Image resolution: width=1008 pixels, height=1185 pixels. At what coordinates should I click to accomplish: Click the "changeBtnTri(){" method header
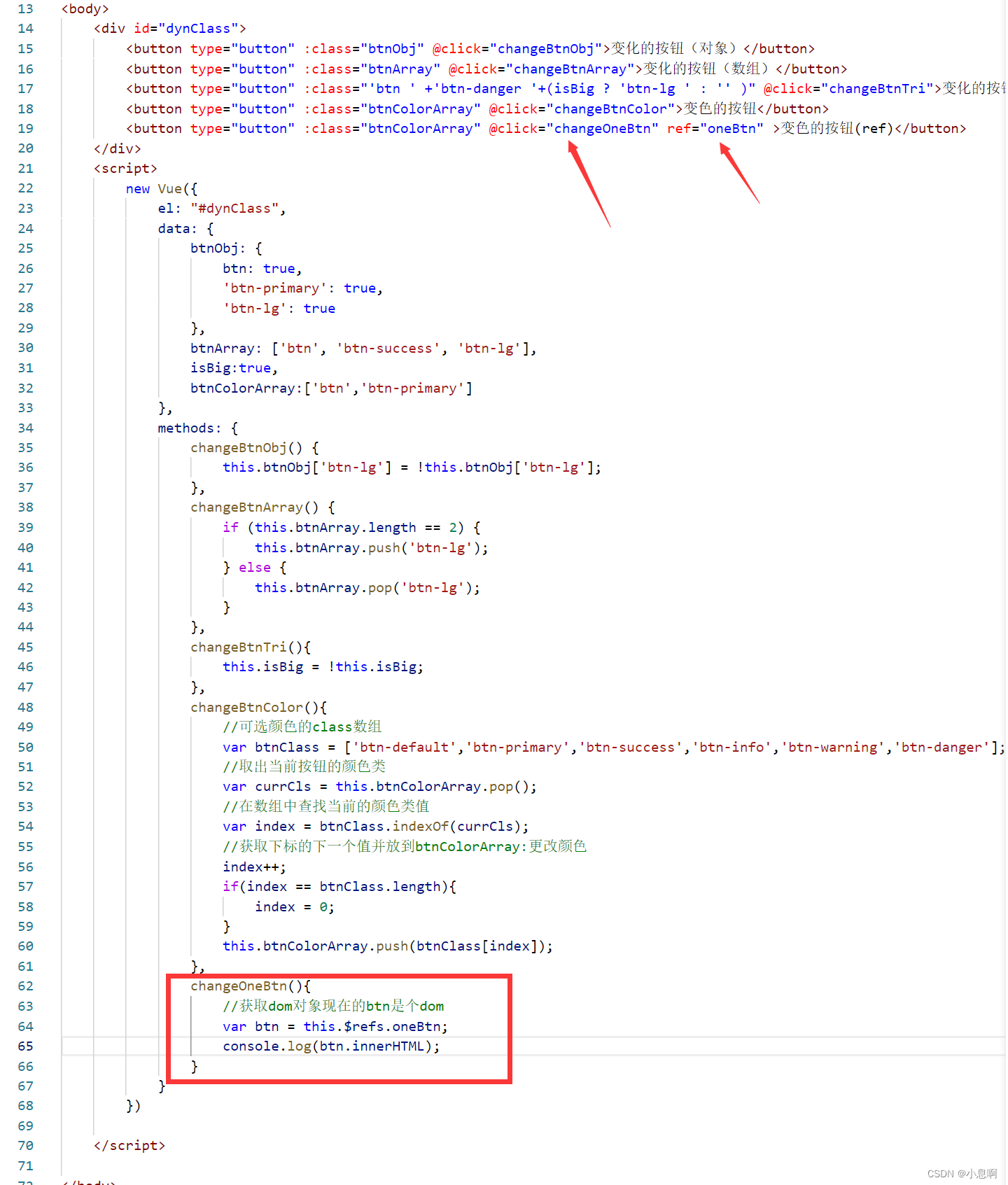pos(251,647)
